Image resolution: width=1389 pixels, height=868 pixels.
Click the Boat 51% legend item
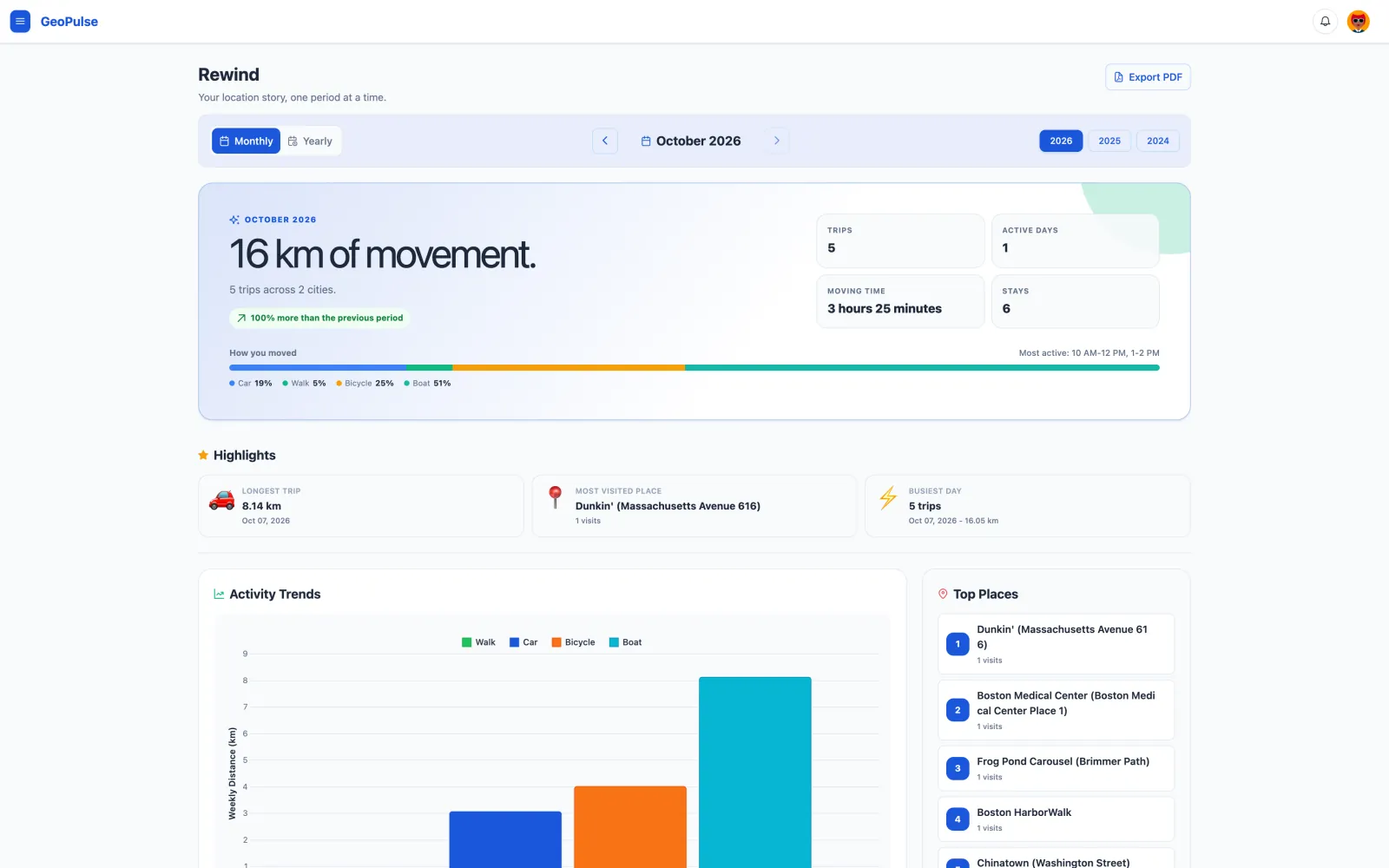tap(427, 383)
